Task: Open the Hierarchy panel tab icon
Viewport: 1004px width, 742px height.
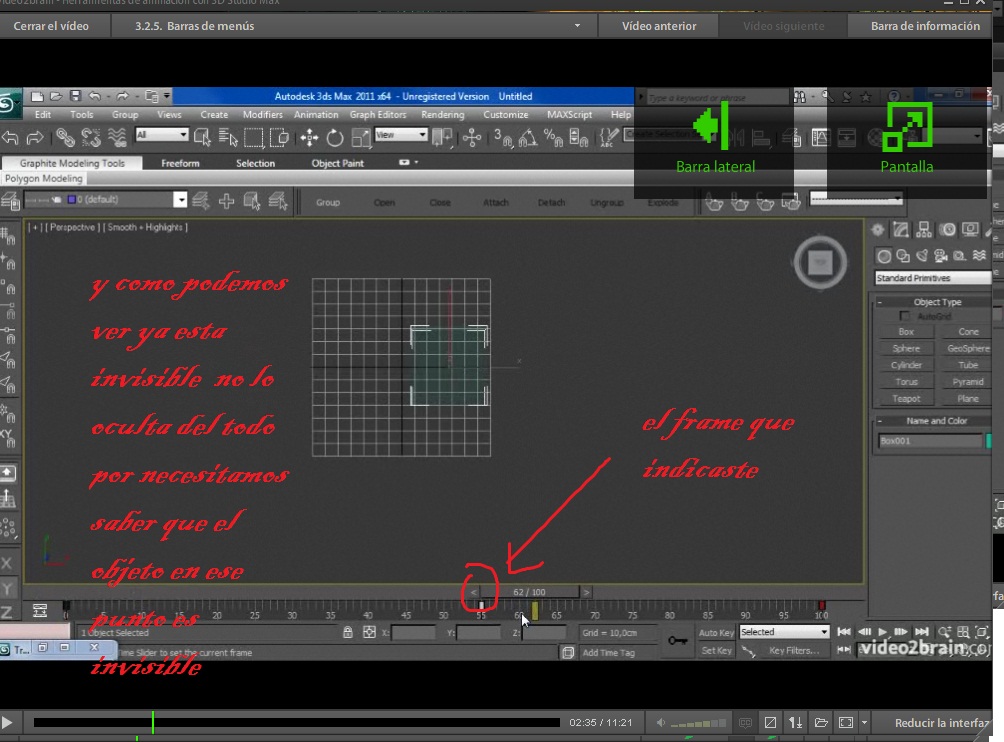Action: pos(924,230)
